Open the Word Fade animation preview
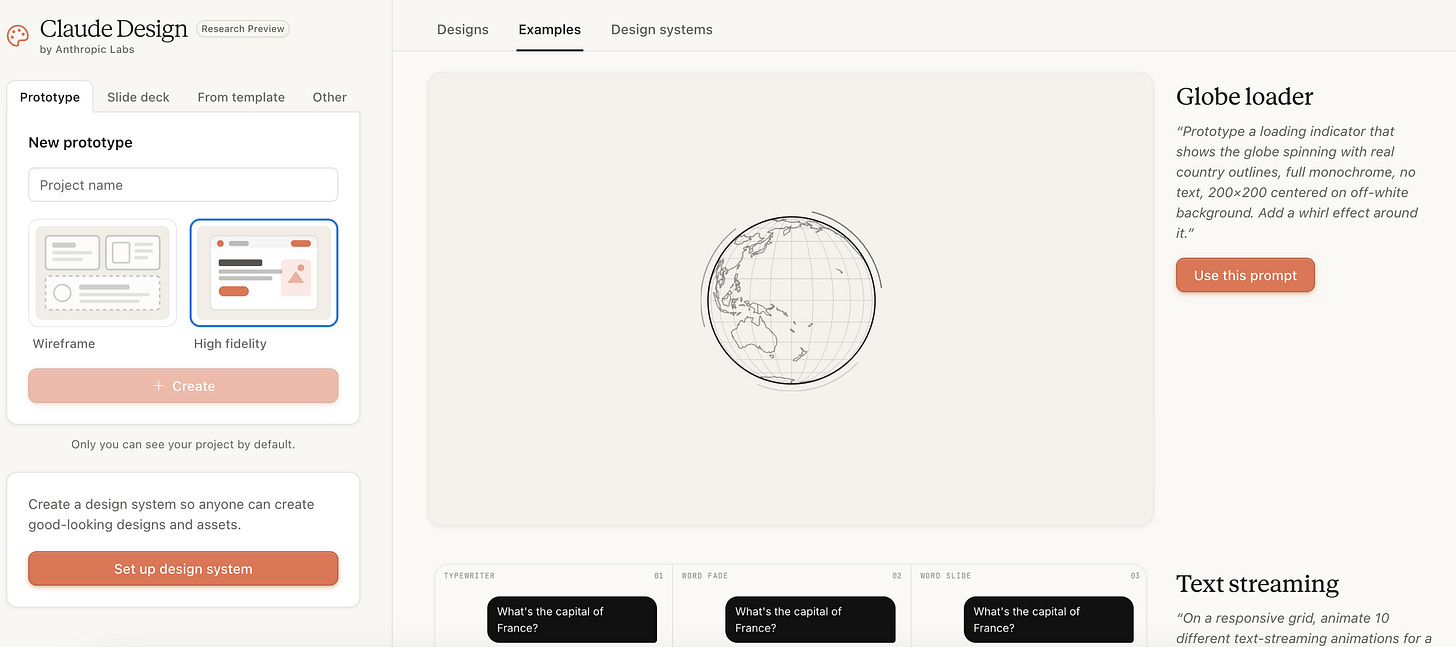Screen dimensions: 1456x647 [791, 606]
